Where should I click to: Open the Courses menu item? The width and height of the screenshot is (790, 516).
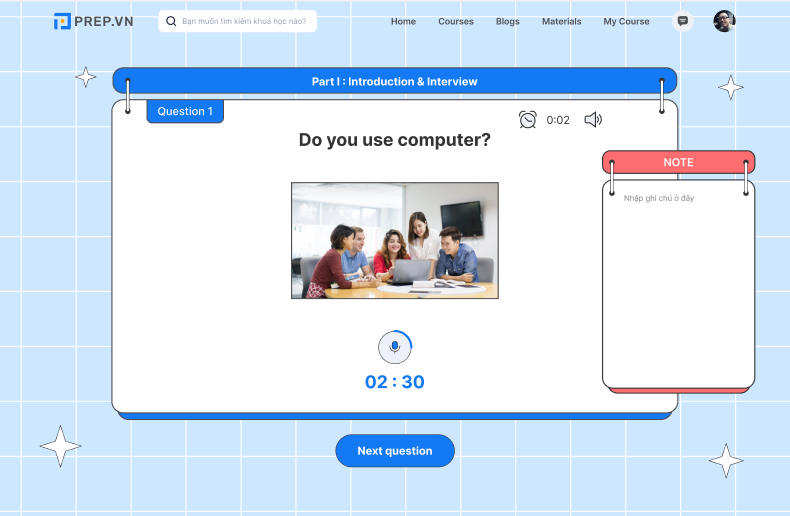point(456,21)
